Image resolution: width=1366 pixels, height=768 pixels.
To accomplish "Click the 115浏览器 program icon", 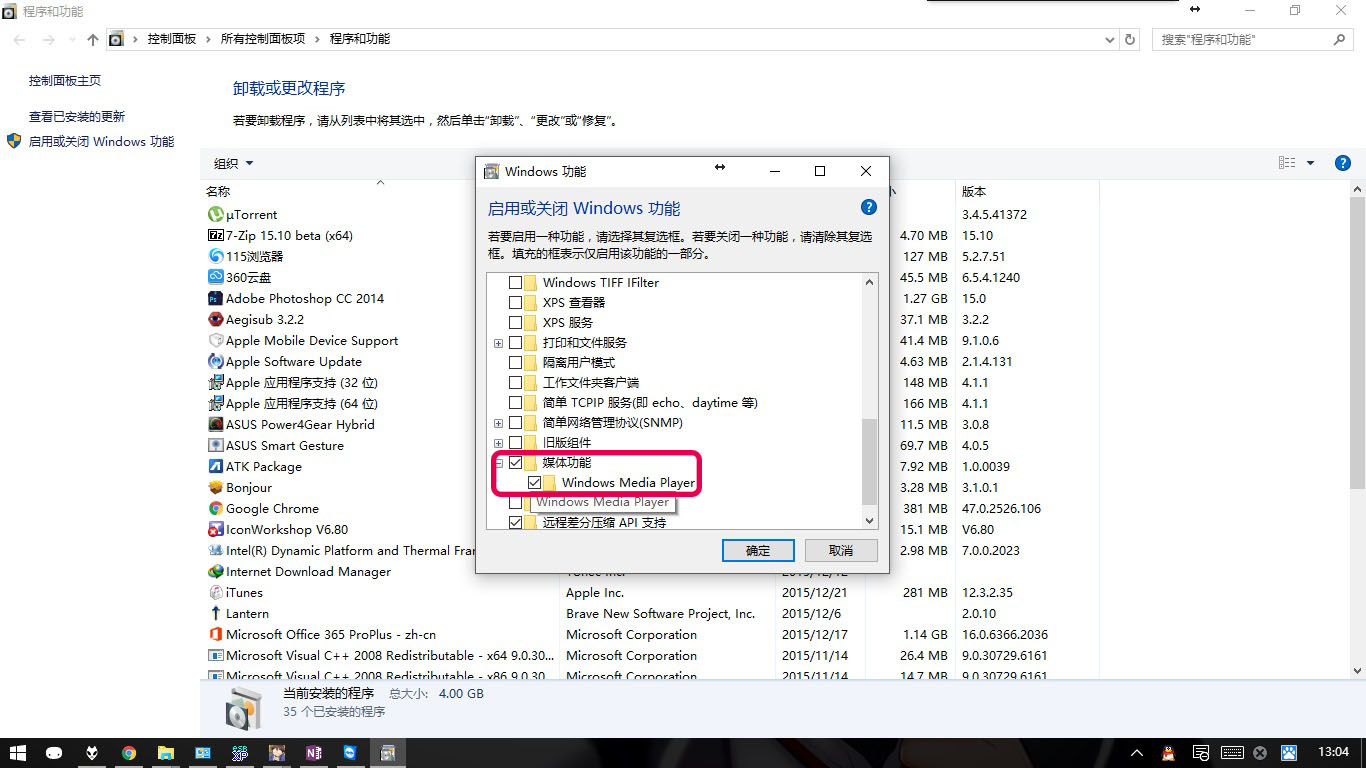I will 215,256.
